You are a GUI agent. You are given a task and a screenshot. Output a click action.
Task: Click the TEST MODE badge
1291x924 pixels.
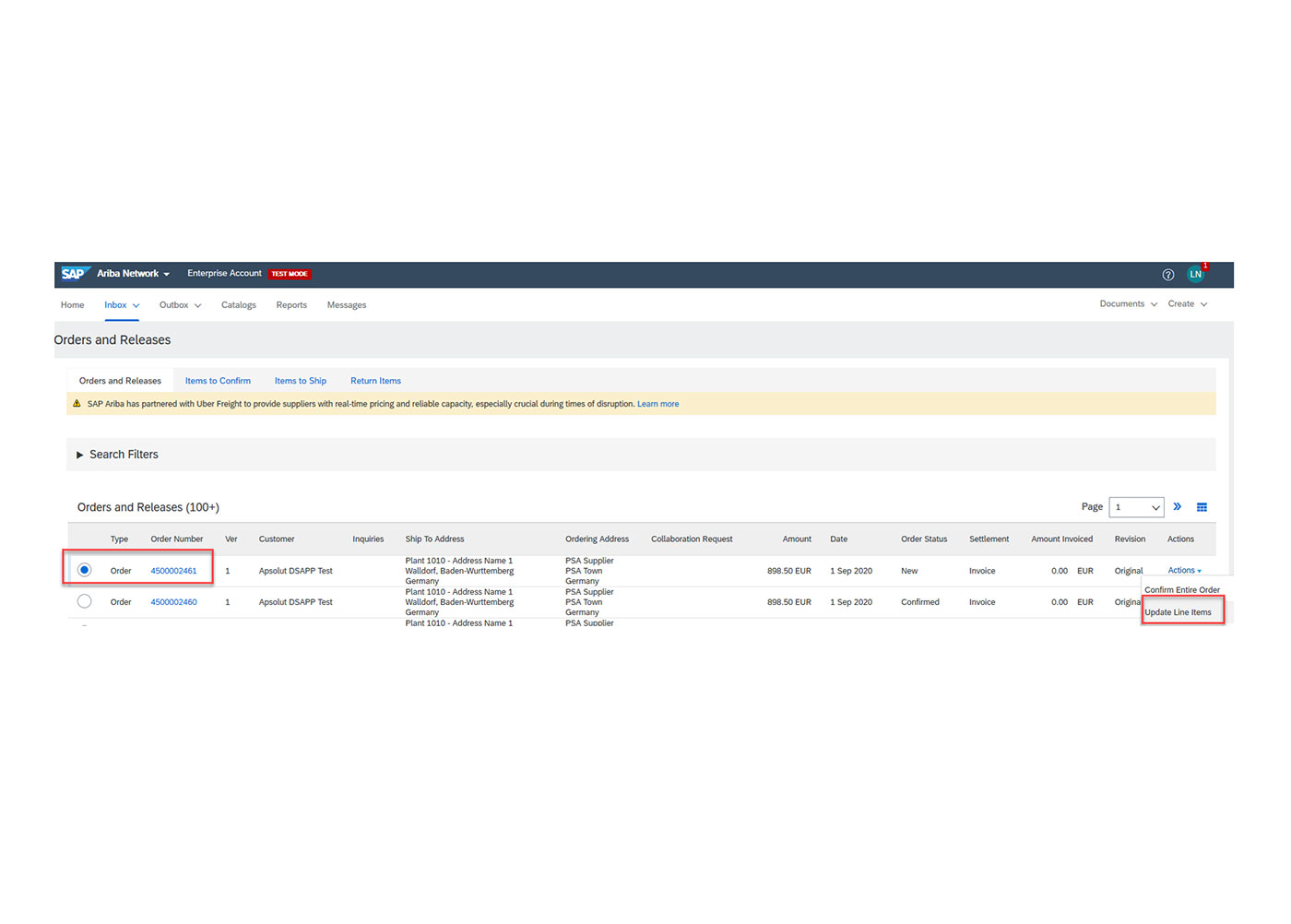(290, 273)
